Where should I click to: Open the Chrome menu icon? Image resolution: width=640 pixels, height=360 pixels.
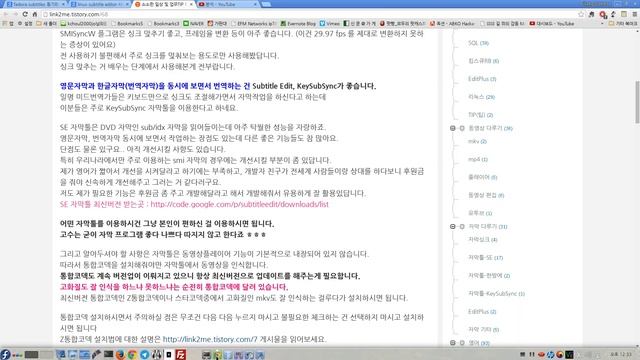click(x=634, y=14)
